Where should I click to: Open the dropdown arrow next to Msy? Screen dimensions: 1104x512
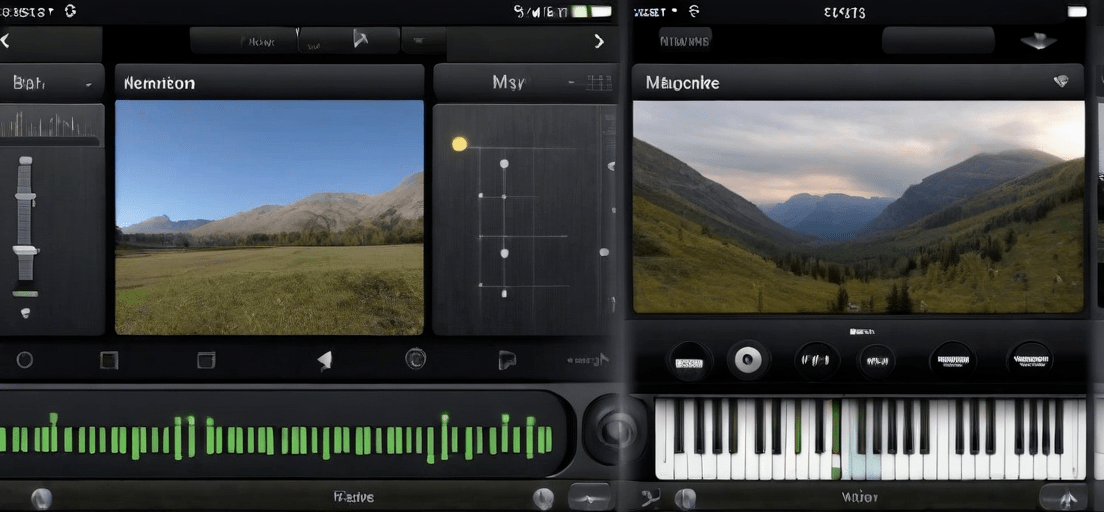(x=572, y=84)
